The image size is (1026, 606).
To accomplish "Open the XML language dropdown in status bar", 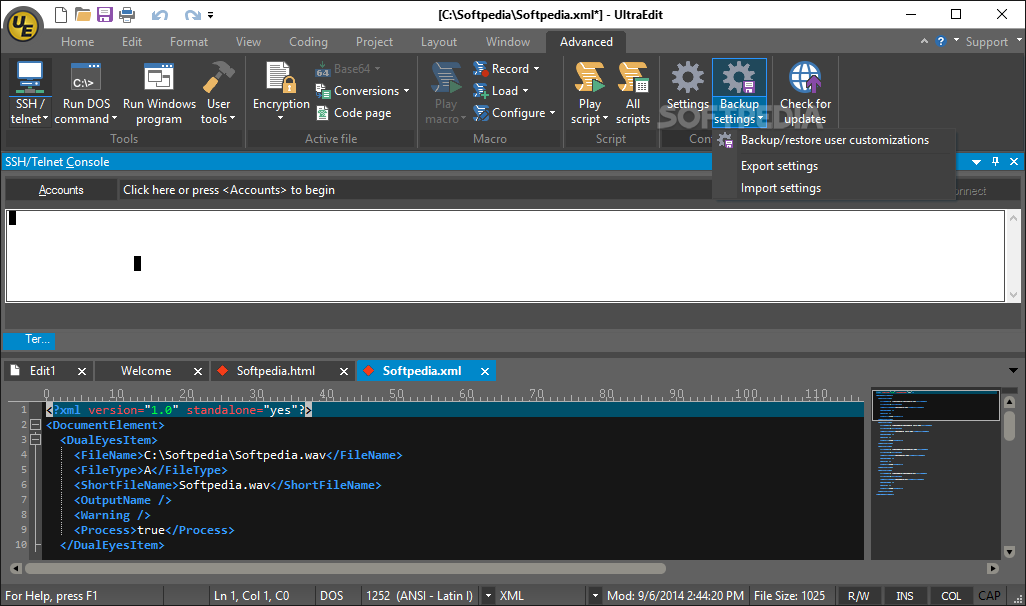I will (x=595, y=596).
